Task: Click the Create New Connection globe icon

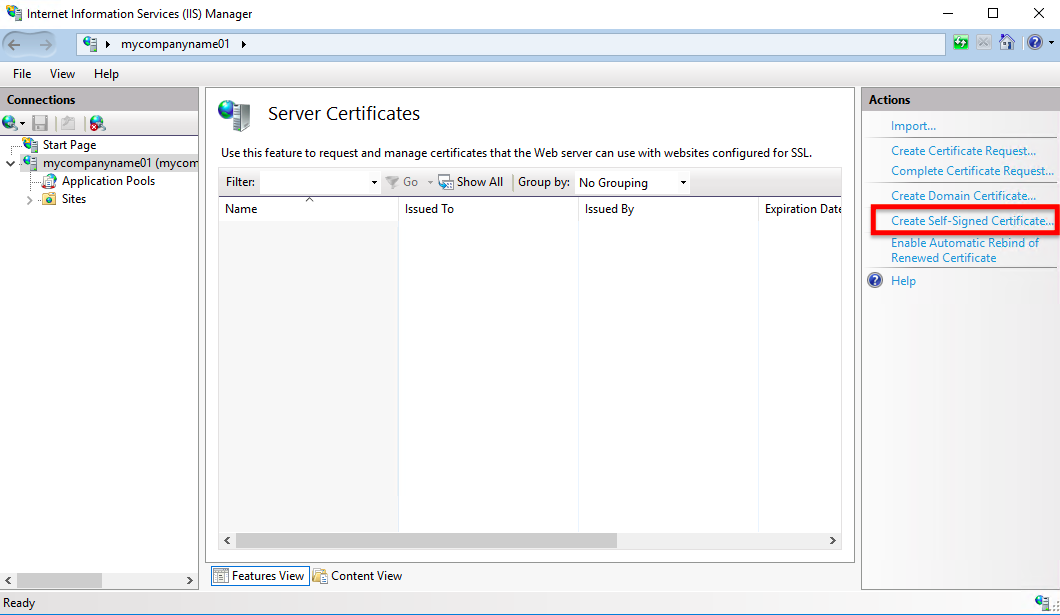Action: pyautogui.click(x=9, y=123)
